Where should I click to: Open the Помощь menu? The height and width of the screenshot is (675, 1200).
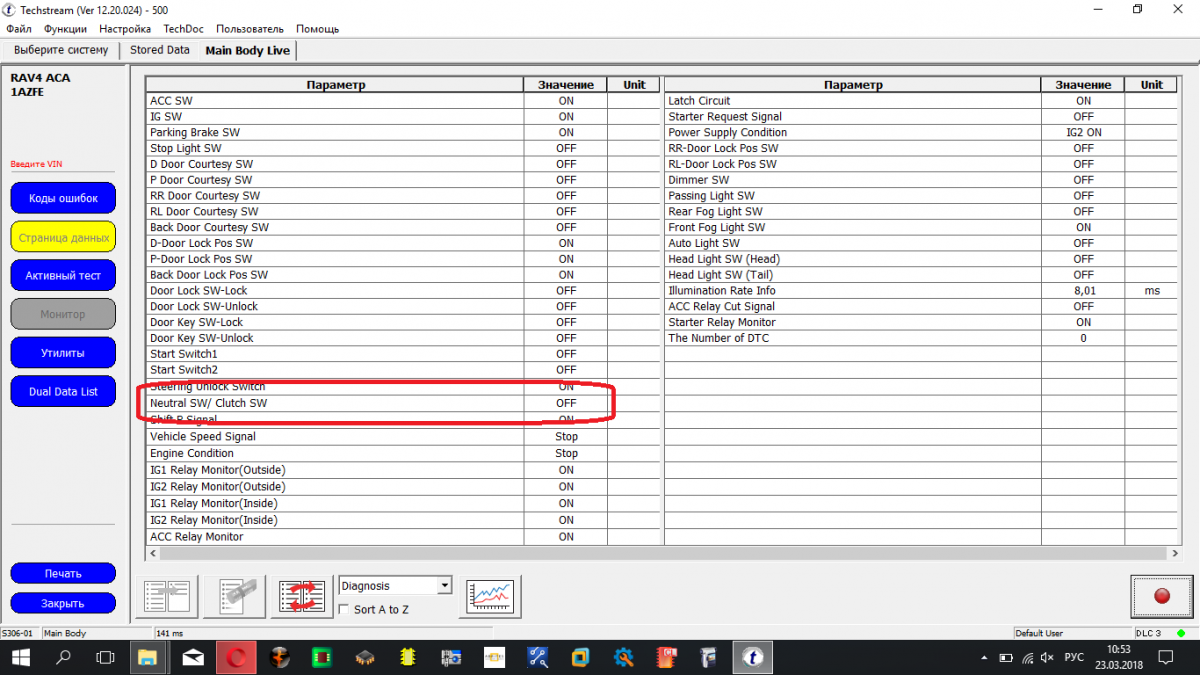317,29
